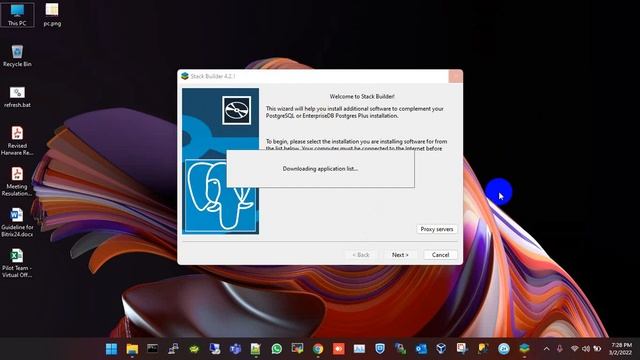Image resolution: width=640 pixels, height=360 pixels.
Task: Open the terminal icon in taskbar
Action: tap(153, 349)
